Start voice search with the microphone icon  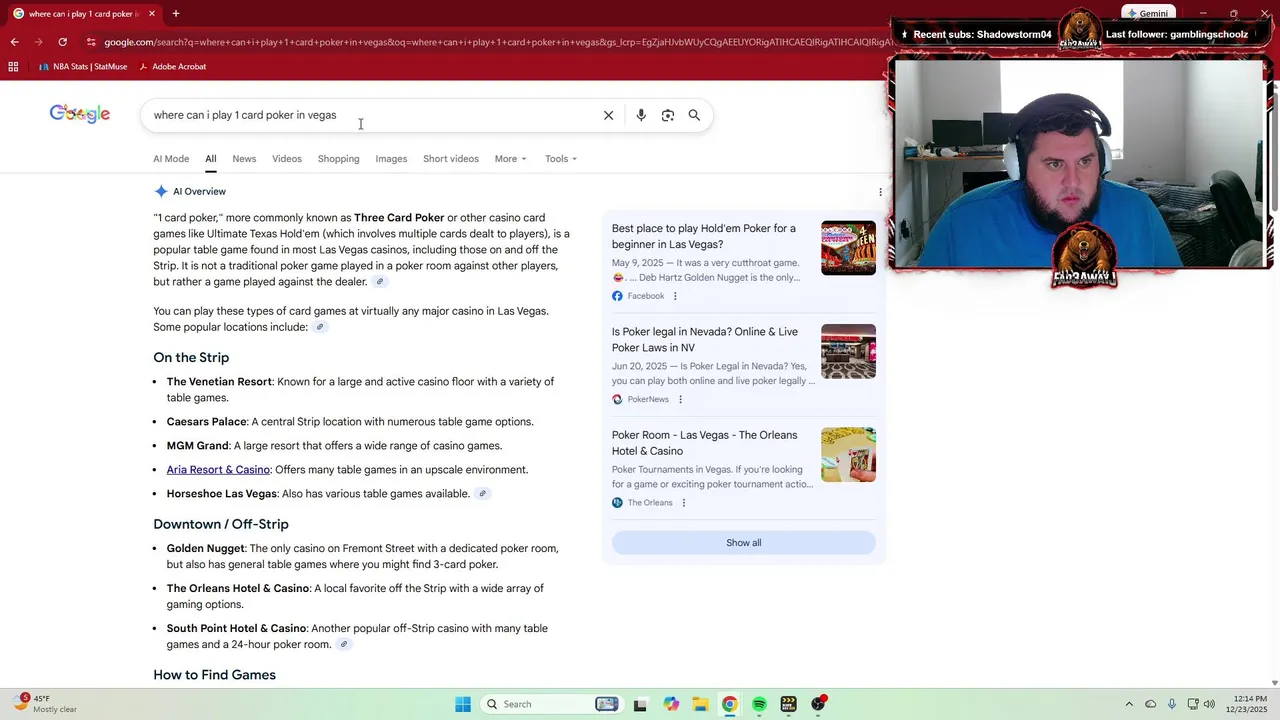(x=641, y=115)
